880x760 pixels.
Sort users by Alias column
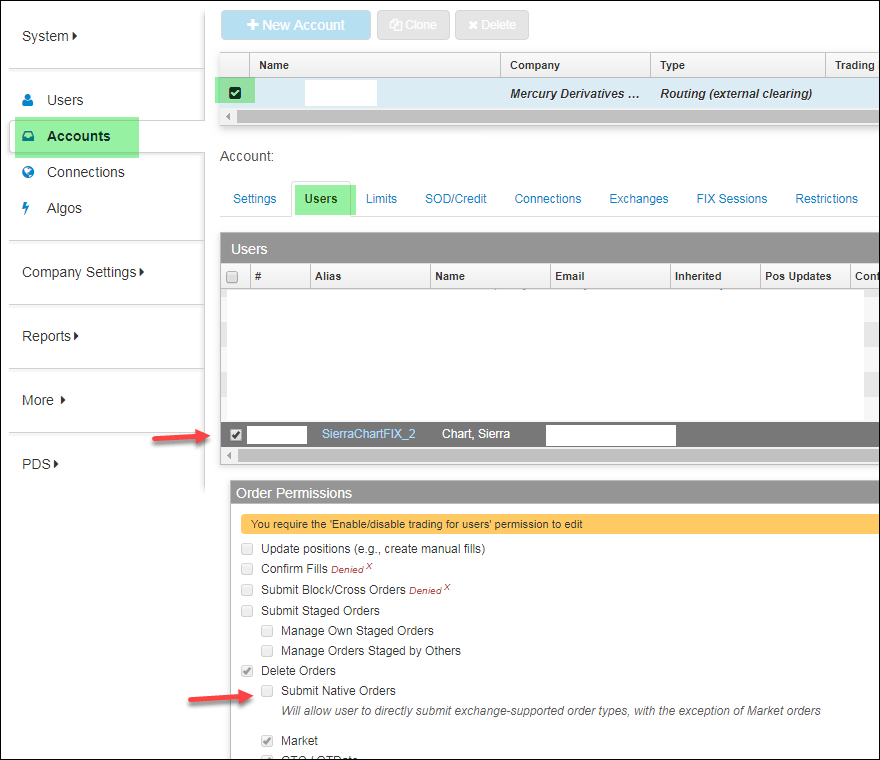[x=370, y=276]
